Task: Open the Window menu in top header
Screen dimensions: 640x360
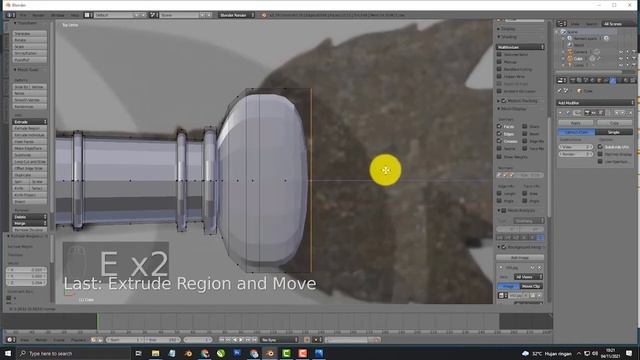Action: [58, 15]
